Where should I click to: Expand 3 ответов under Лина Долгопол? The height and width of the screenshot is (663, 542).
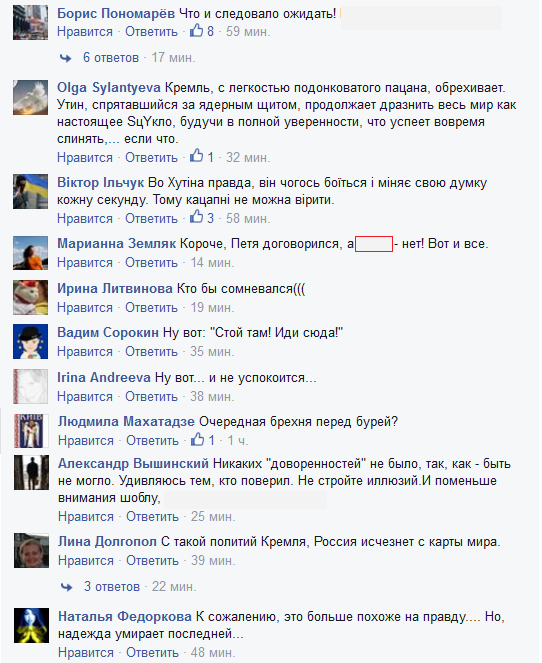coord(112,586)
